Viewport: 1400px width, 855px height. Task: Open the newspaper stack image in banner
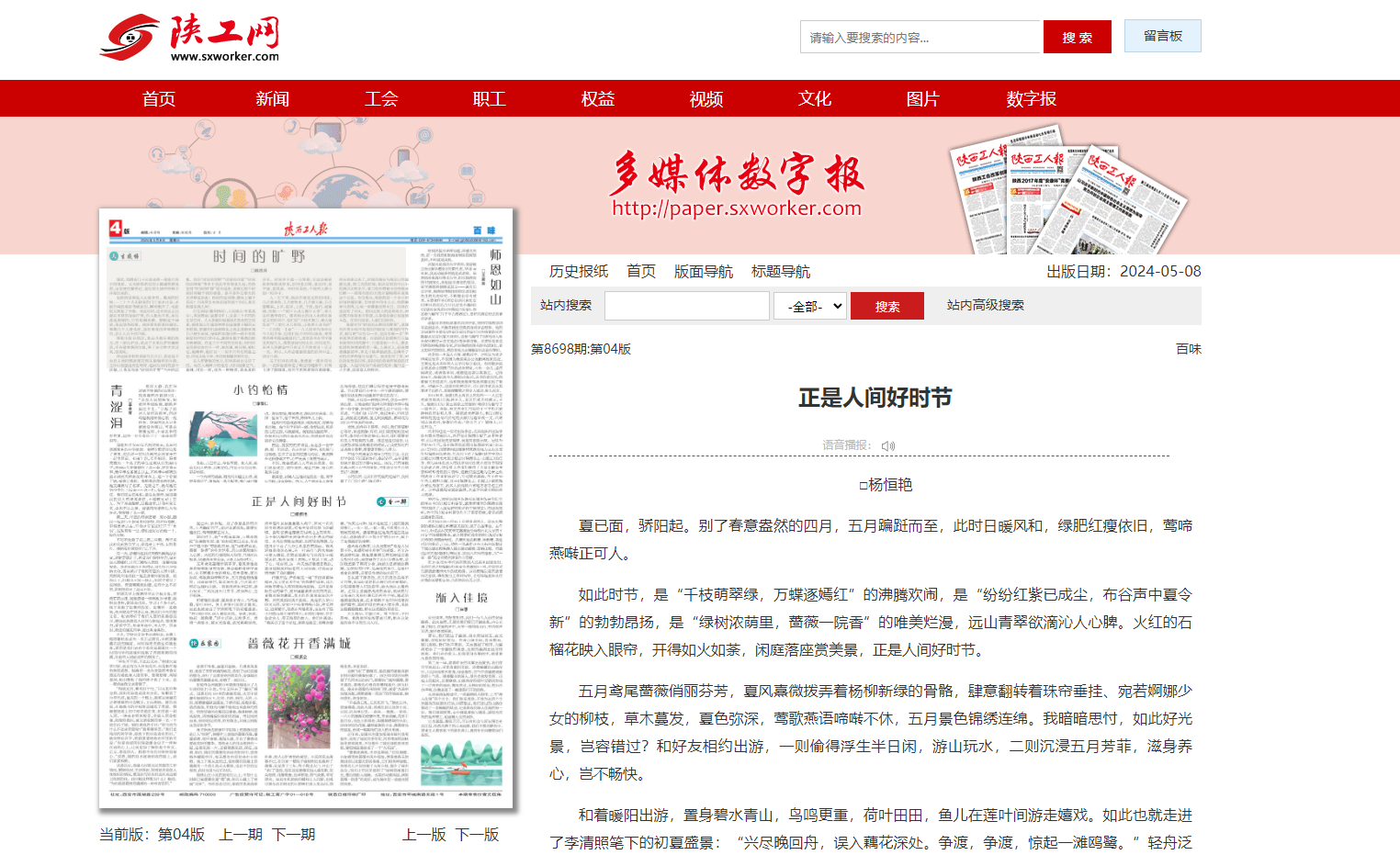pos(1067,189)
